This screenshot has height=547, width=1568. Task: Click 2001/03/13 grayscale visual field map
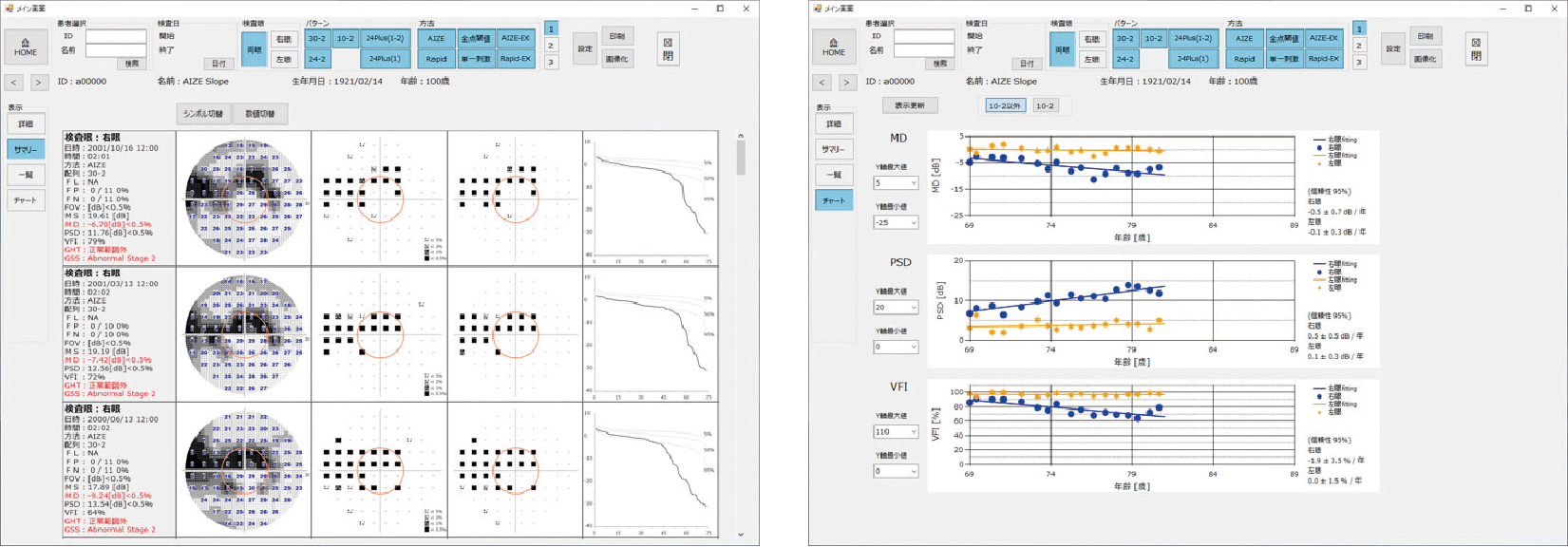point(244,334)
